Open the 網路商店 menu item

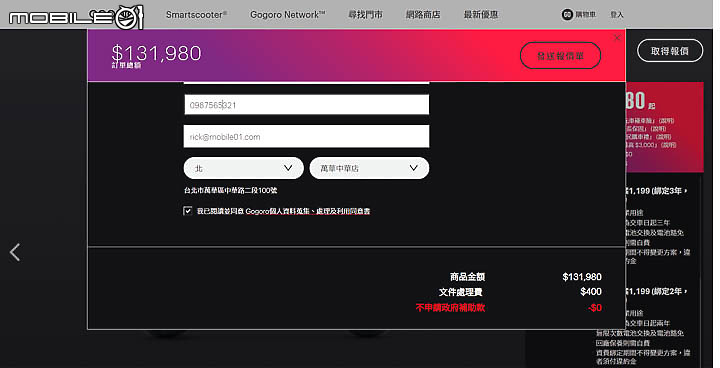(423, 15)
